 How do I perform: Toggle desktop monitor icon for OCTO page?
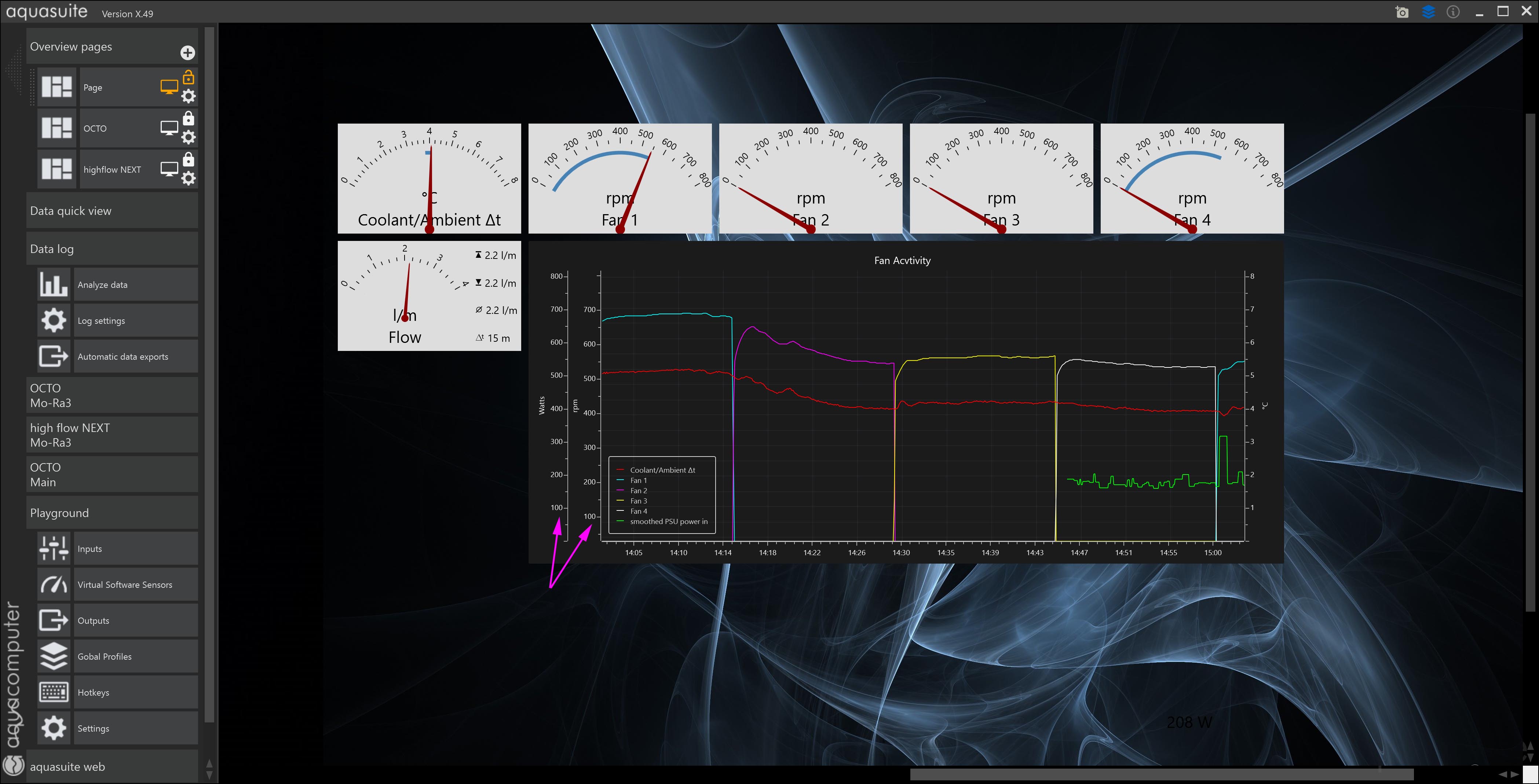click(169, 128)
